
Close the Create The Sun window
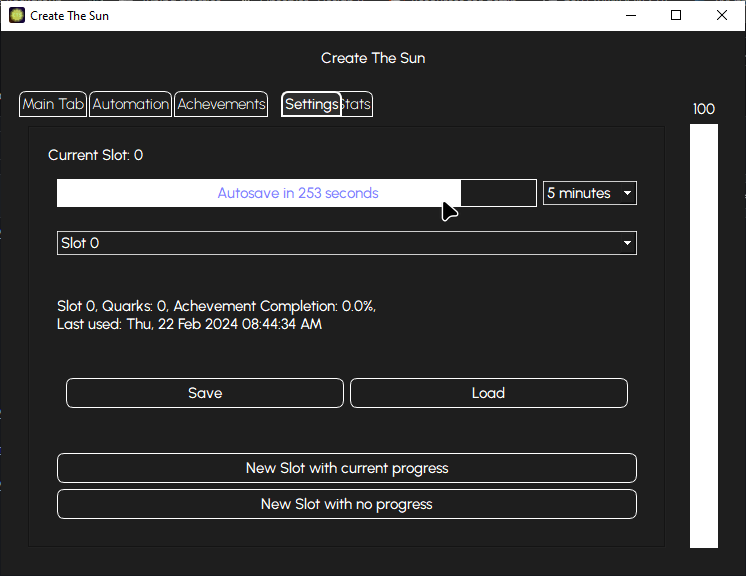[x=721, y=16]
